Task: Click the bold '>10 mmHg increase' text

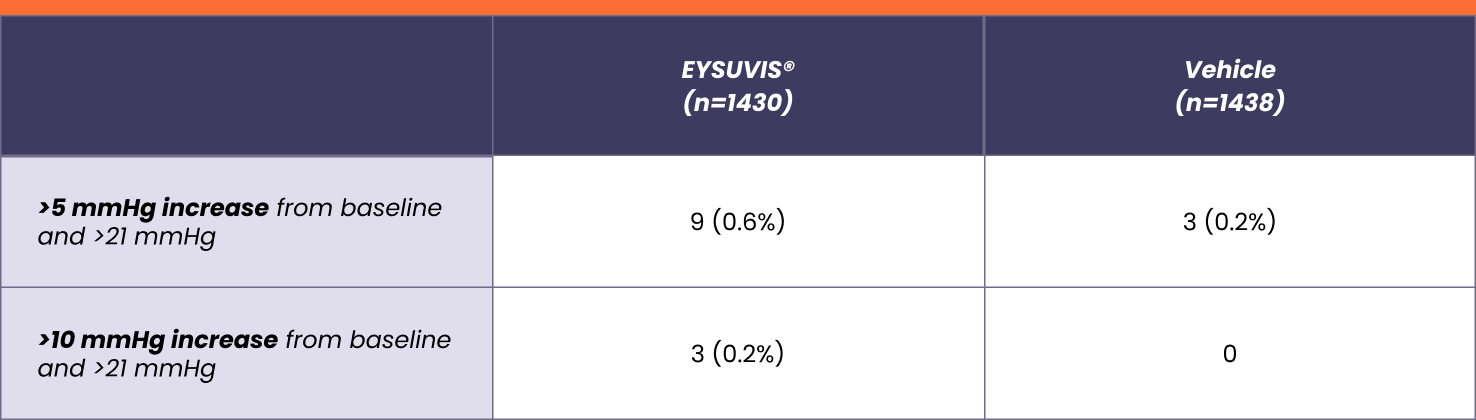Action: point(158,340)
